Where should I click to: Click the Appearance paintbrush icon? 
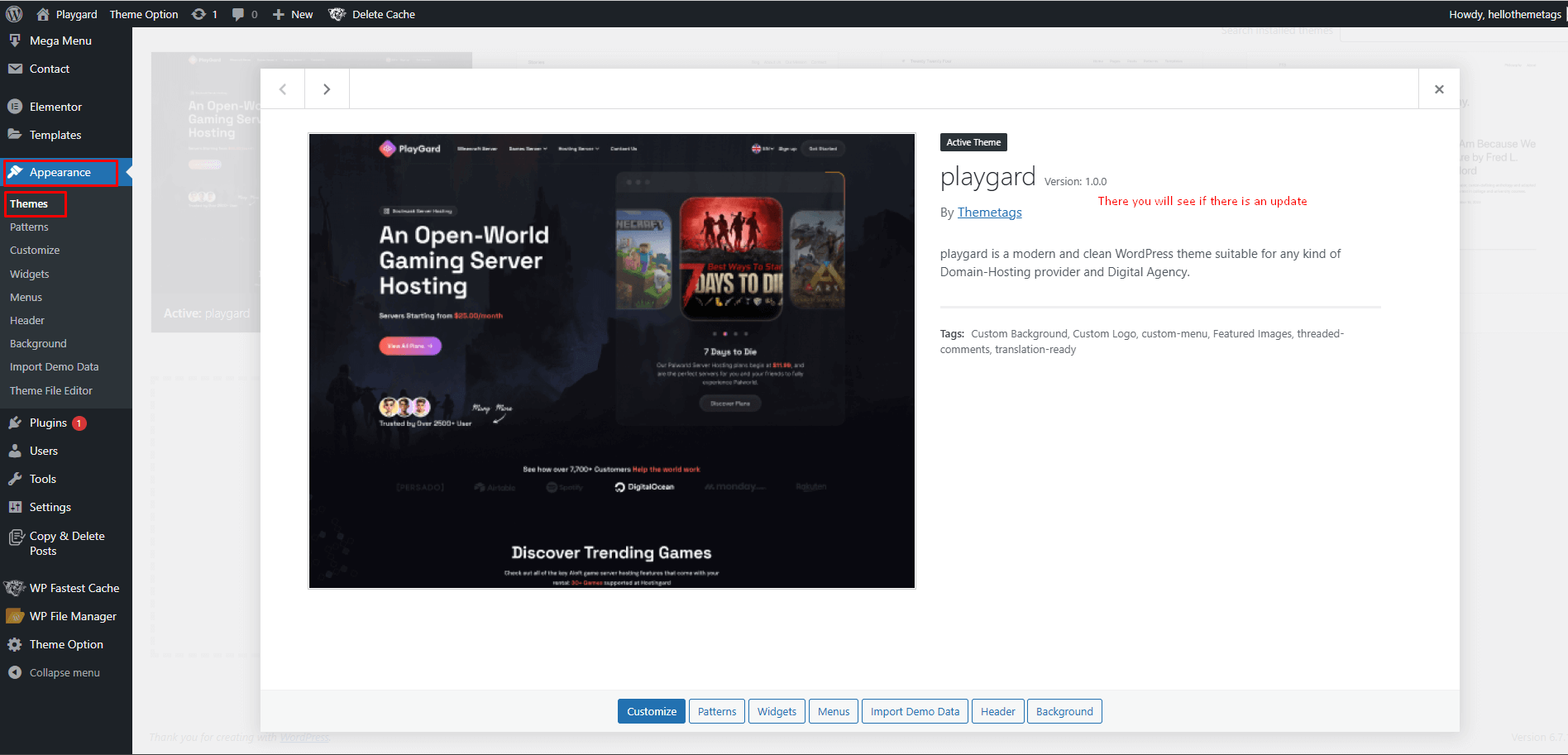coord(15,172)
